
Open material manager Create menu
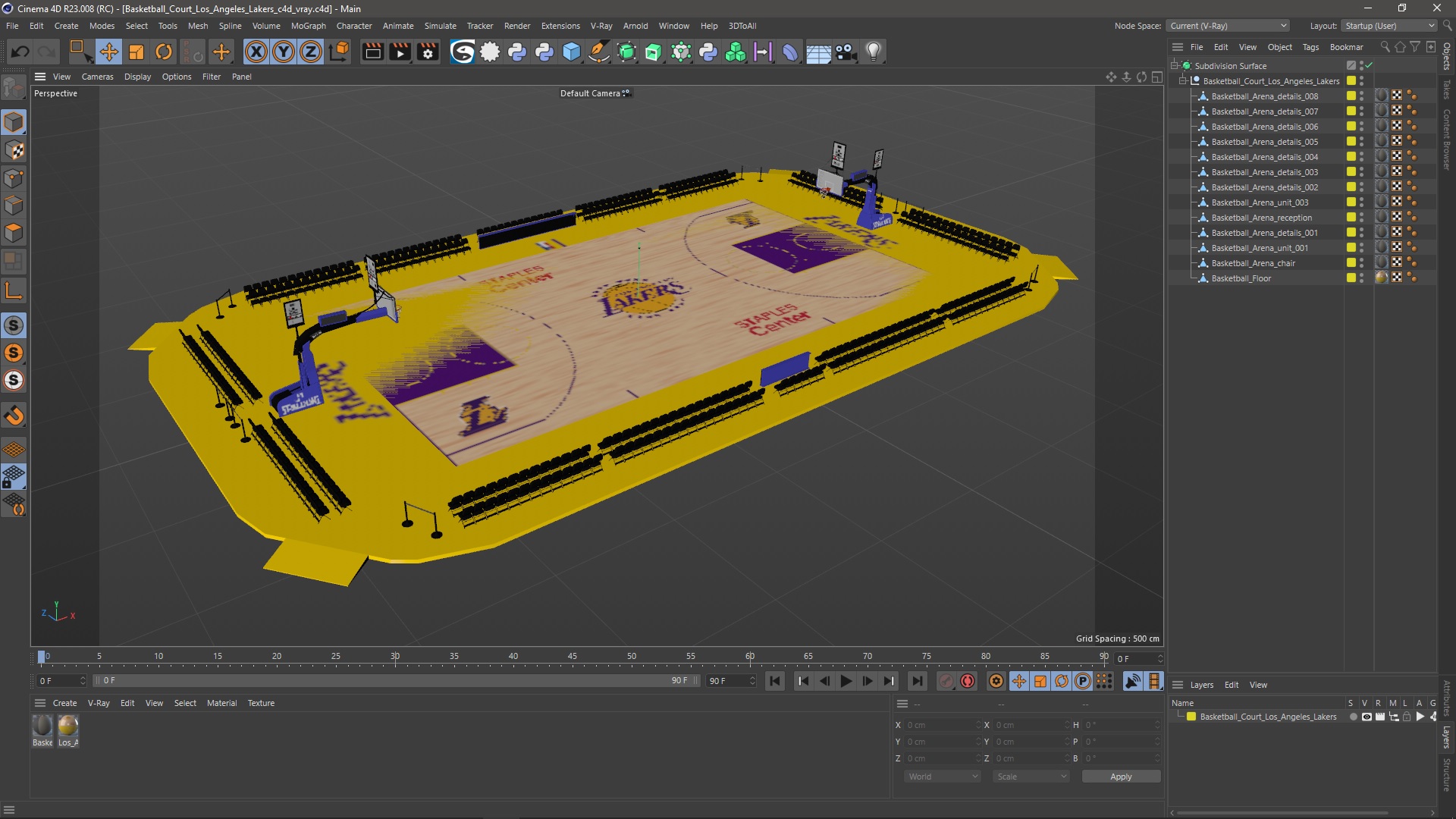tap(64, 703)
